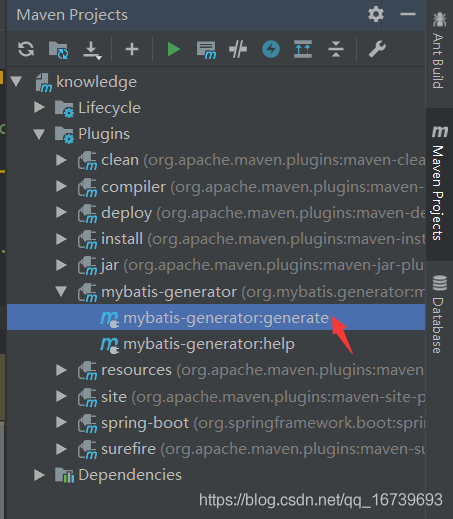Expand the spring-boot plugin node
Screen dimensions: 453x519
point(61,422)
